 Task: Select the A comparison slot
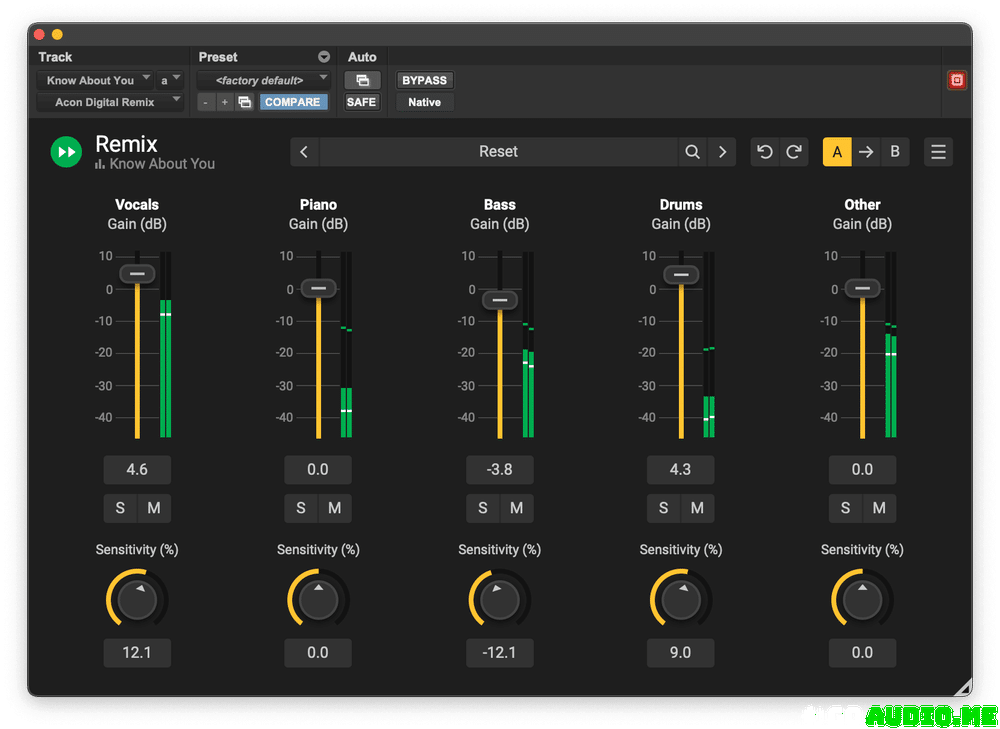[837, 152]
